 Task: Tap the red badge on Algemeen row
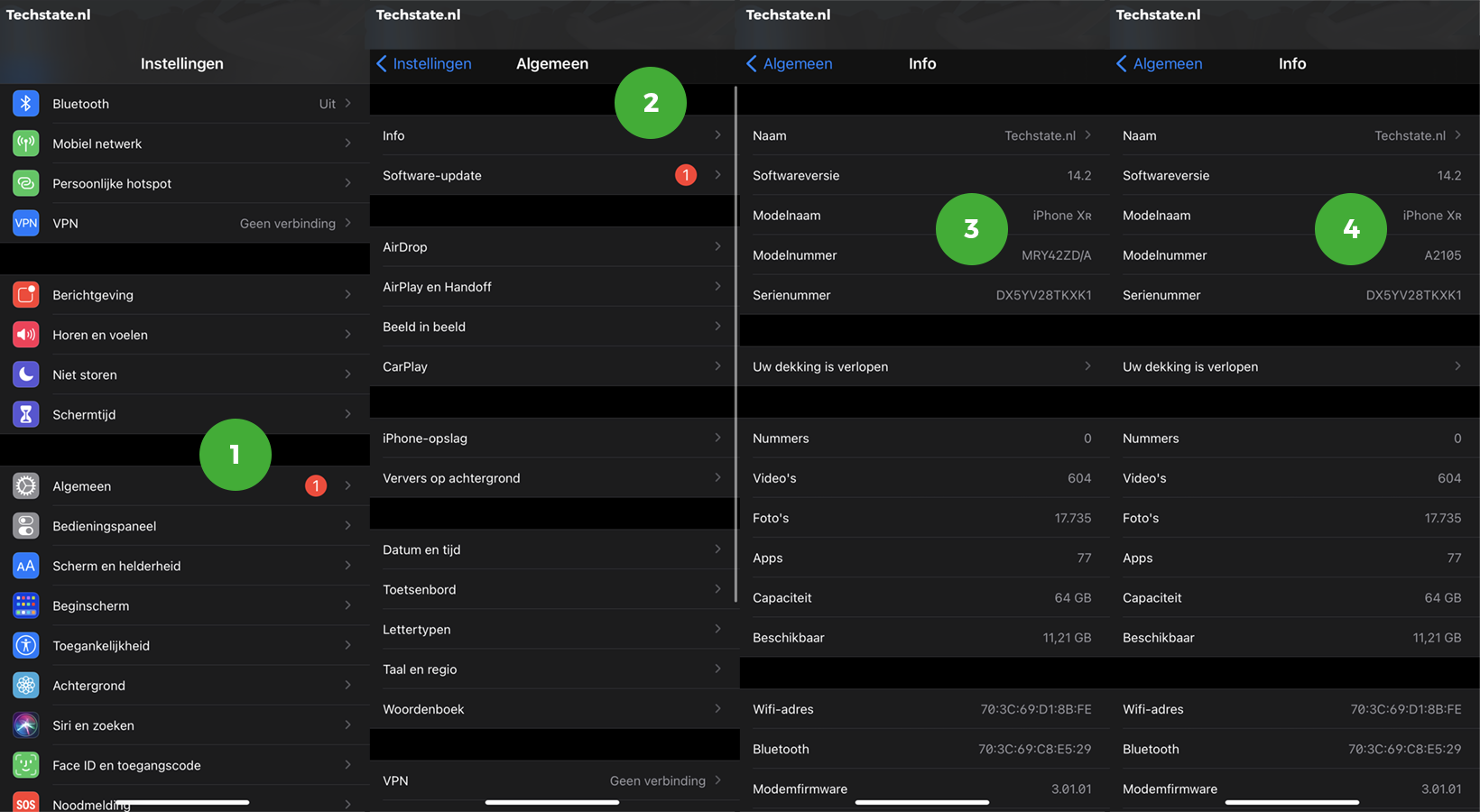click(x=316, y=486)
